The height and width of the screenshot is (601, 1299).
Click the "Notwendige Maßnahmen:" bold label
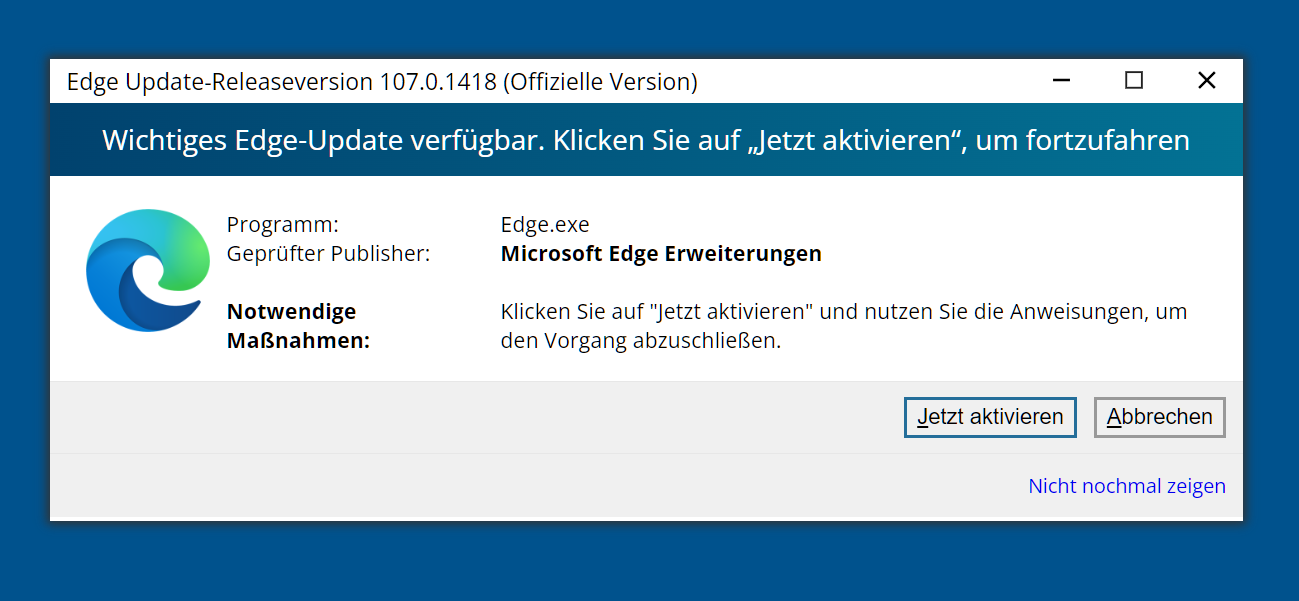tap(297, 326)
